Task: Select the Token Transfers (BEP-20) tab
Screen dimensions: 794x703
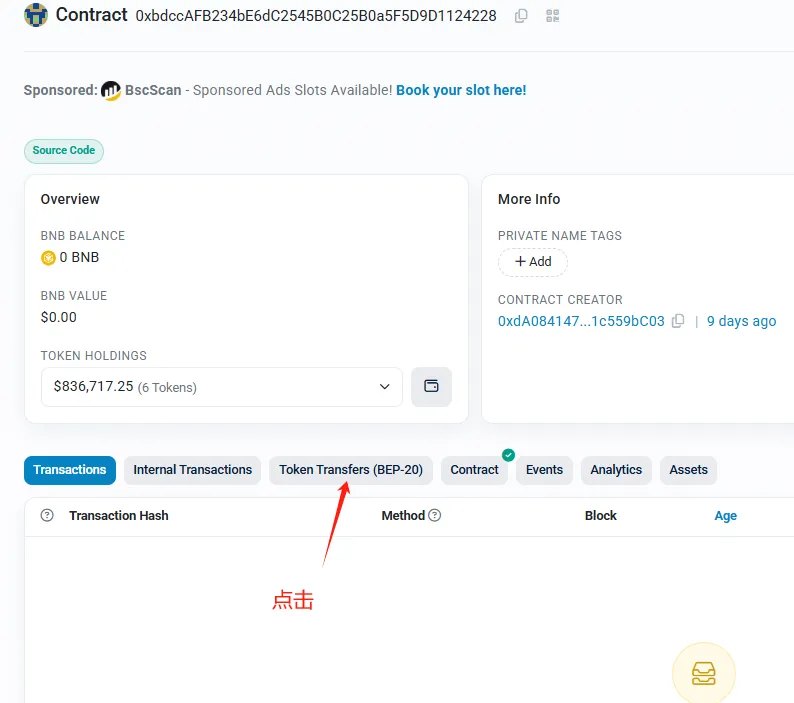Action: [x=350, y=470]
